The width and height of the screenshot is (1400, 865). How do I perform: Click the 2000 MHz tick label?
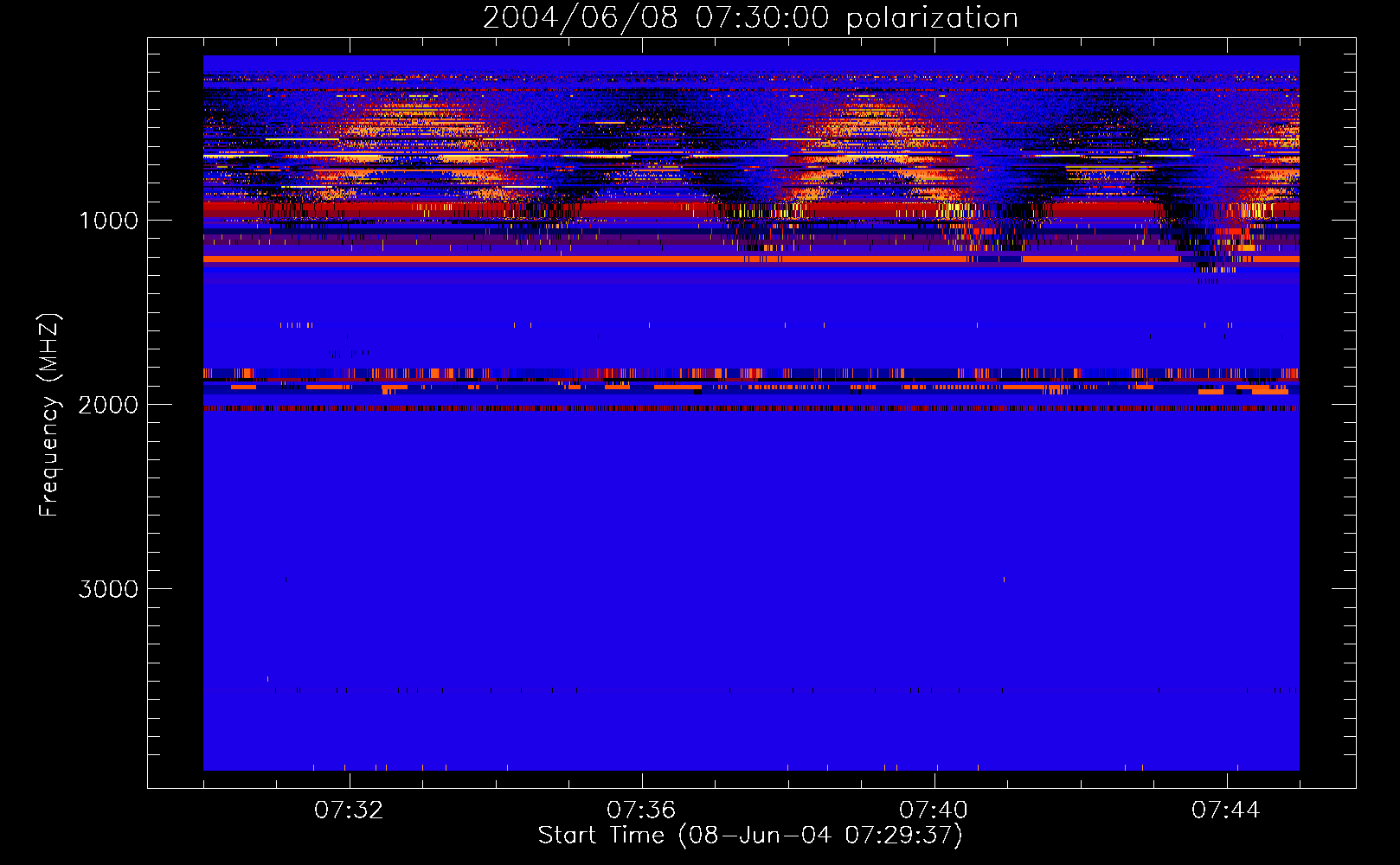click(108, 405)
